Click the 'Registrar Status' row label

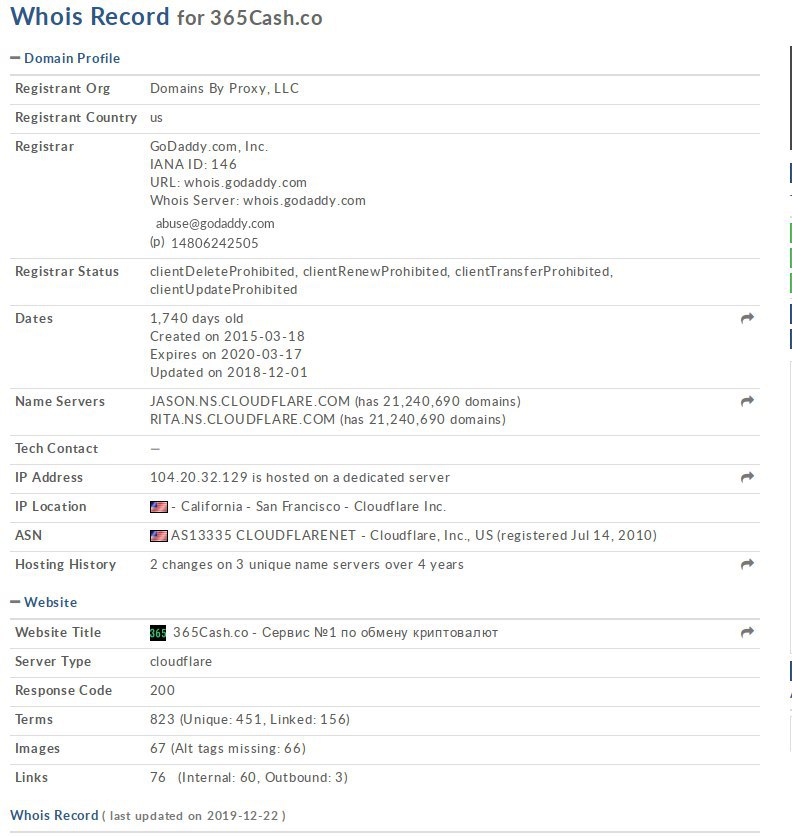point(67,271)
